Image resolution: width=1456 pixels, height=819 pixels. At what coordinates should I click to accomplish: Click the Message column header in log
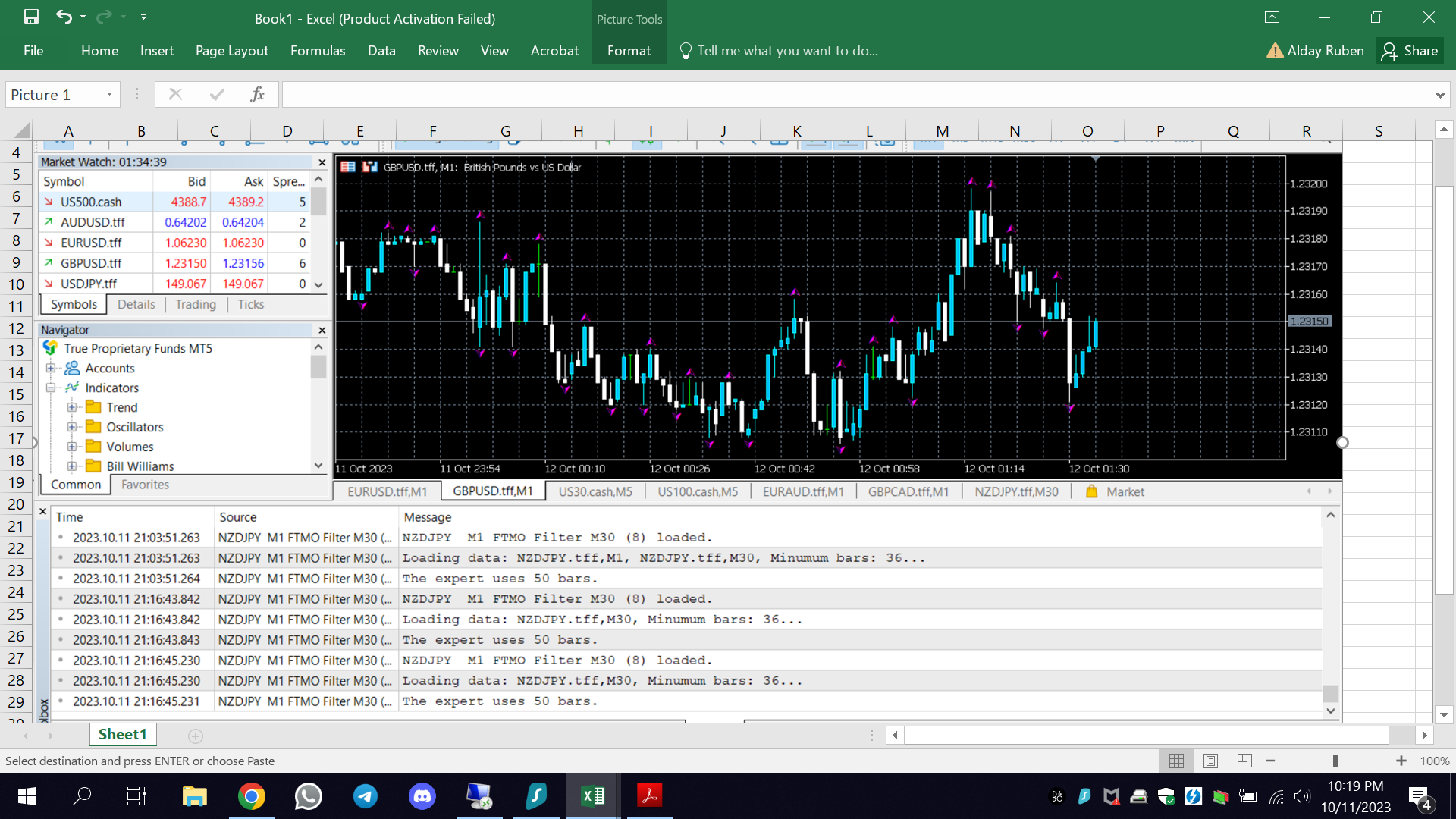click(x=428, y=517)
